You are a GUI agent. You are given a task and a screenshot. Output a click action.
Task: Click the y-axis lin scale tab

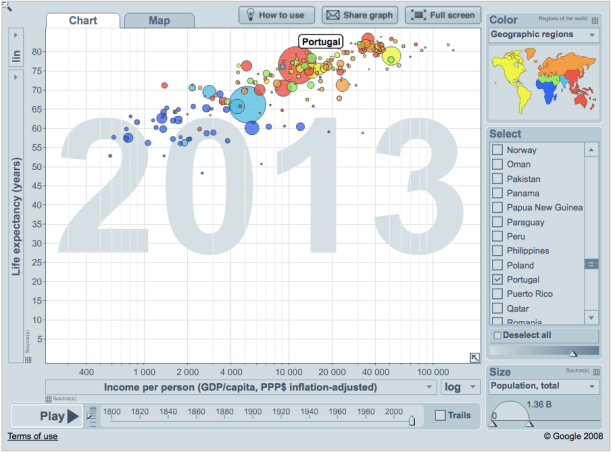(16, 57)
